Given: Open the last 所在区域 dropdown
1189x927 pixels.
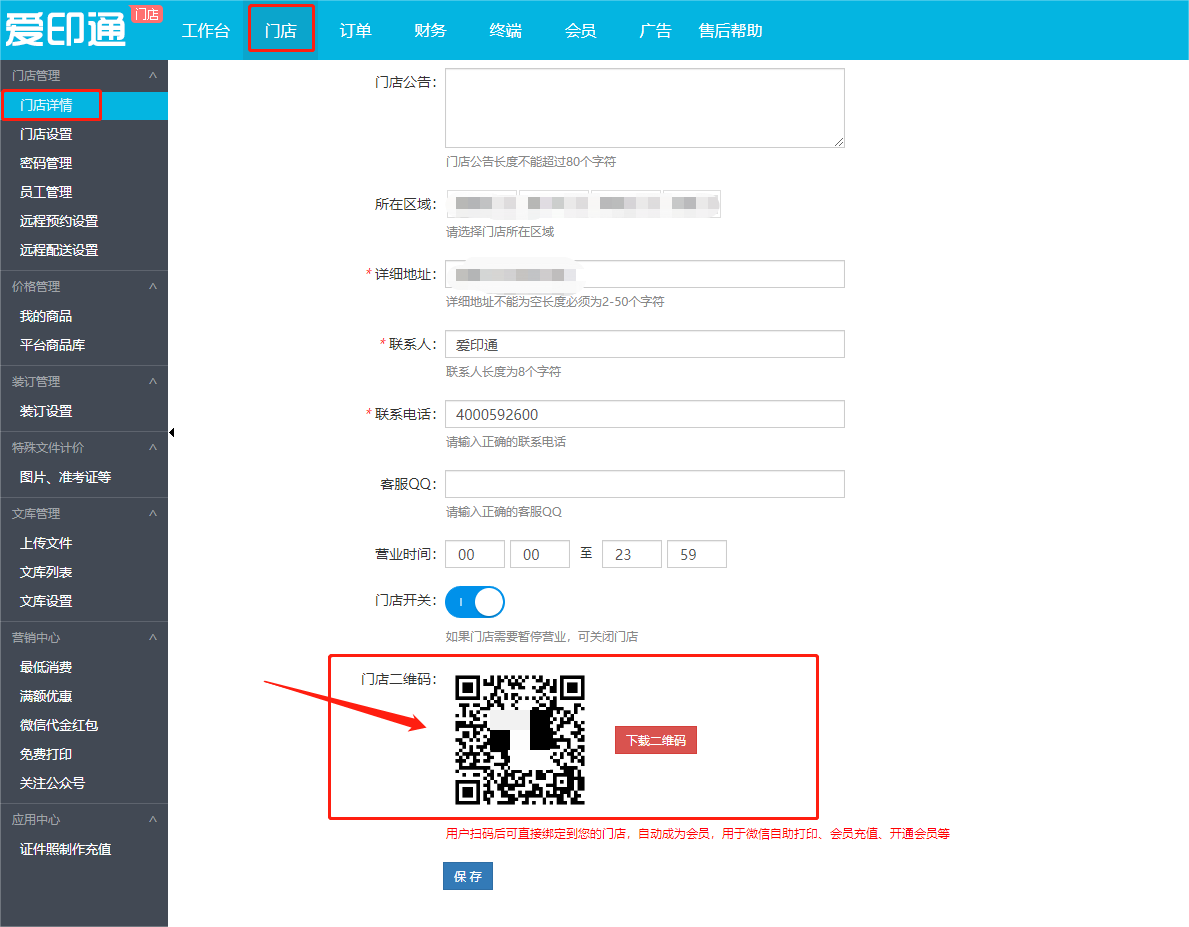Looking at the screenshot, I should pos(692,203).
